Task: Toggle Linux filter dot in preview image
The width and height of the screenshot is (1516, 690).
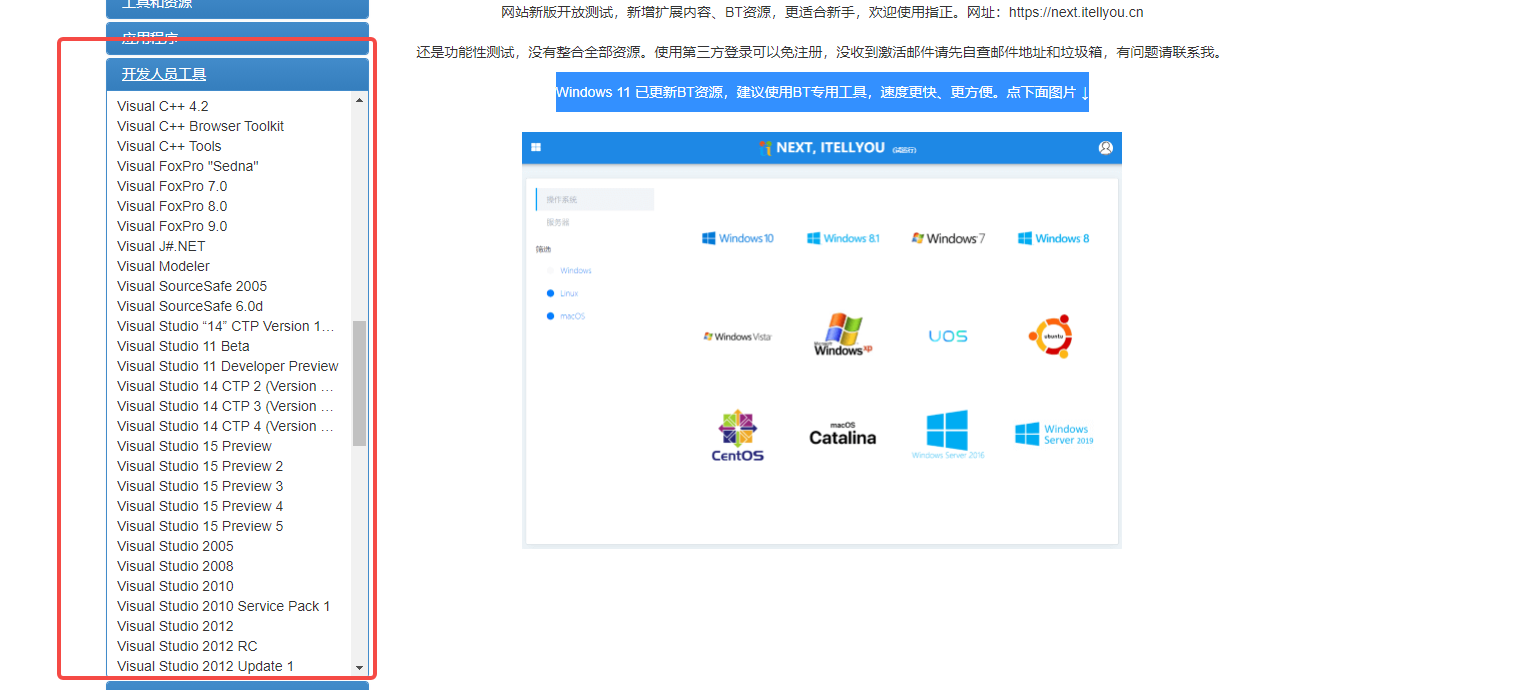Action: [550, 293]
